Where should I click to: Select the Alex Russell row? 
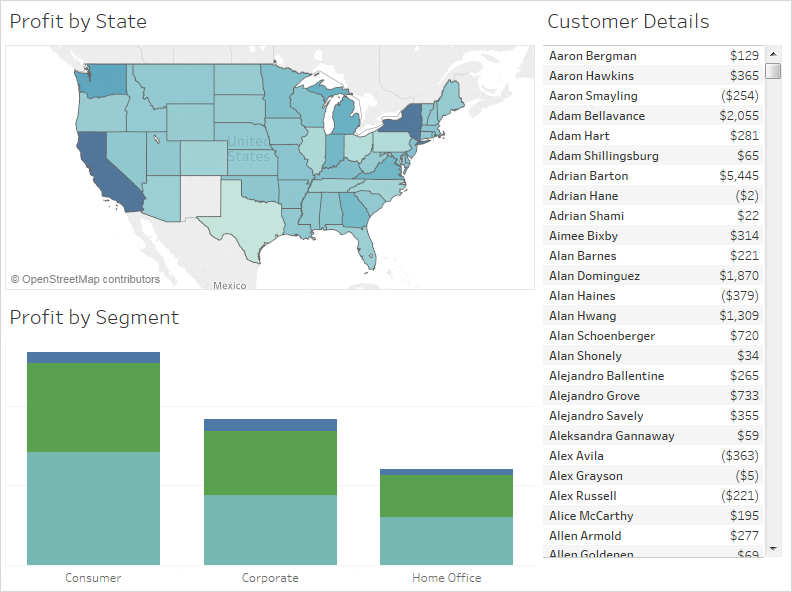point(653,496)
